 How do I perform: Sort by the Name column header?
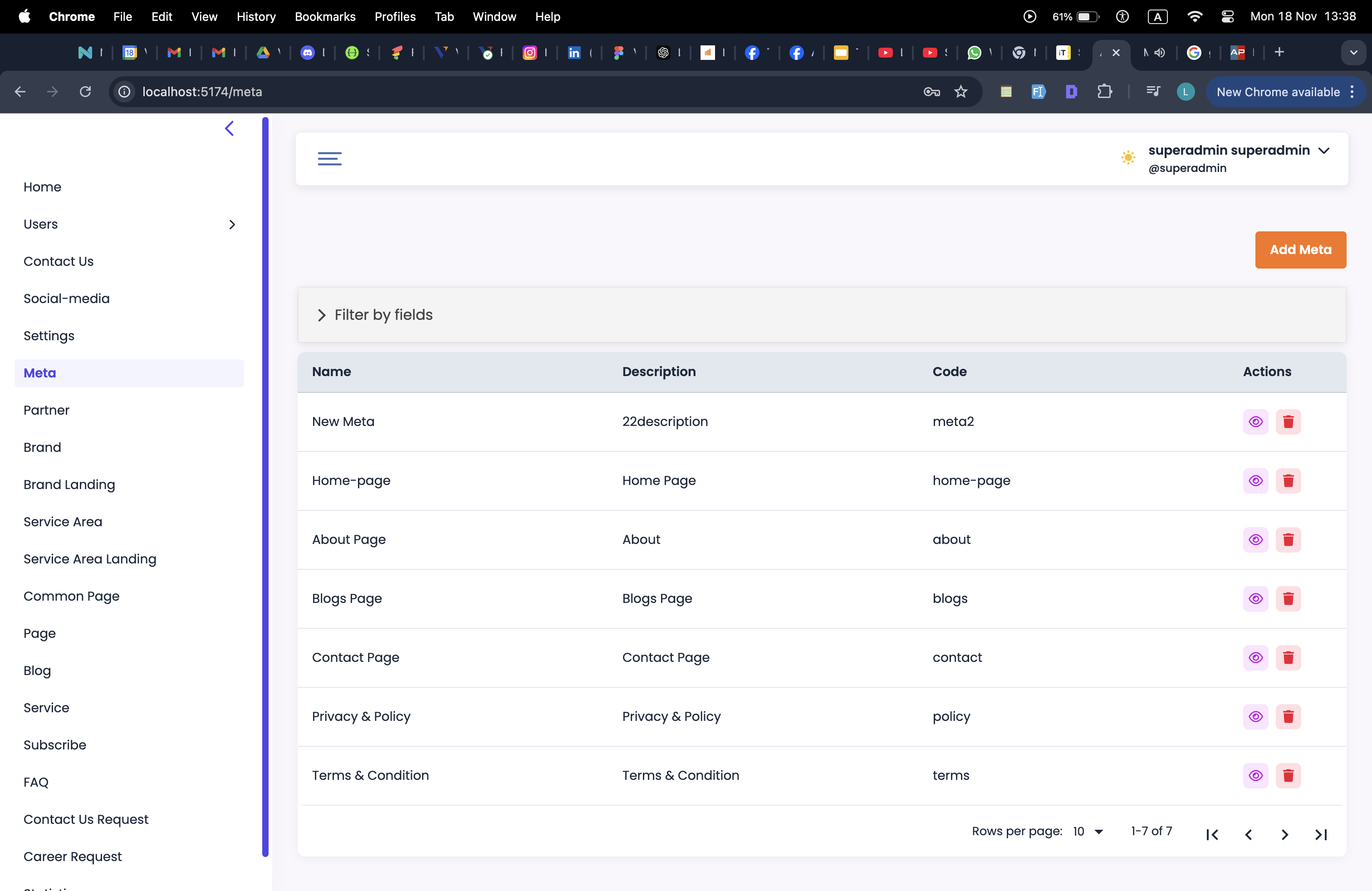[x=332, y=372]
